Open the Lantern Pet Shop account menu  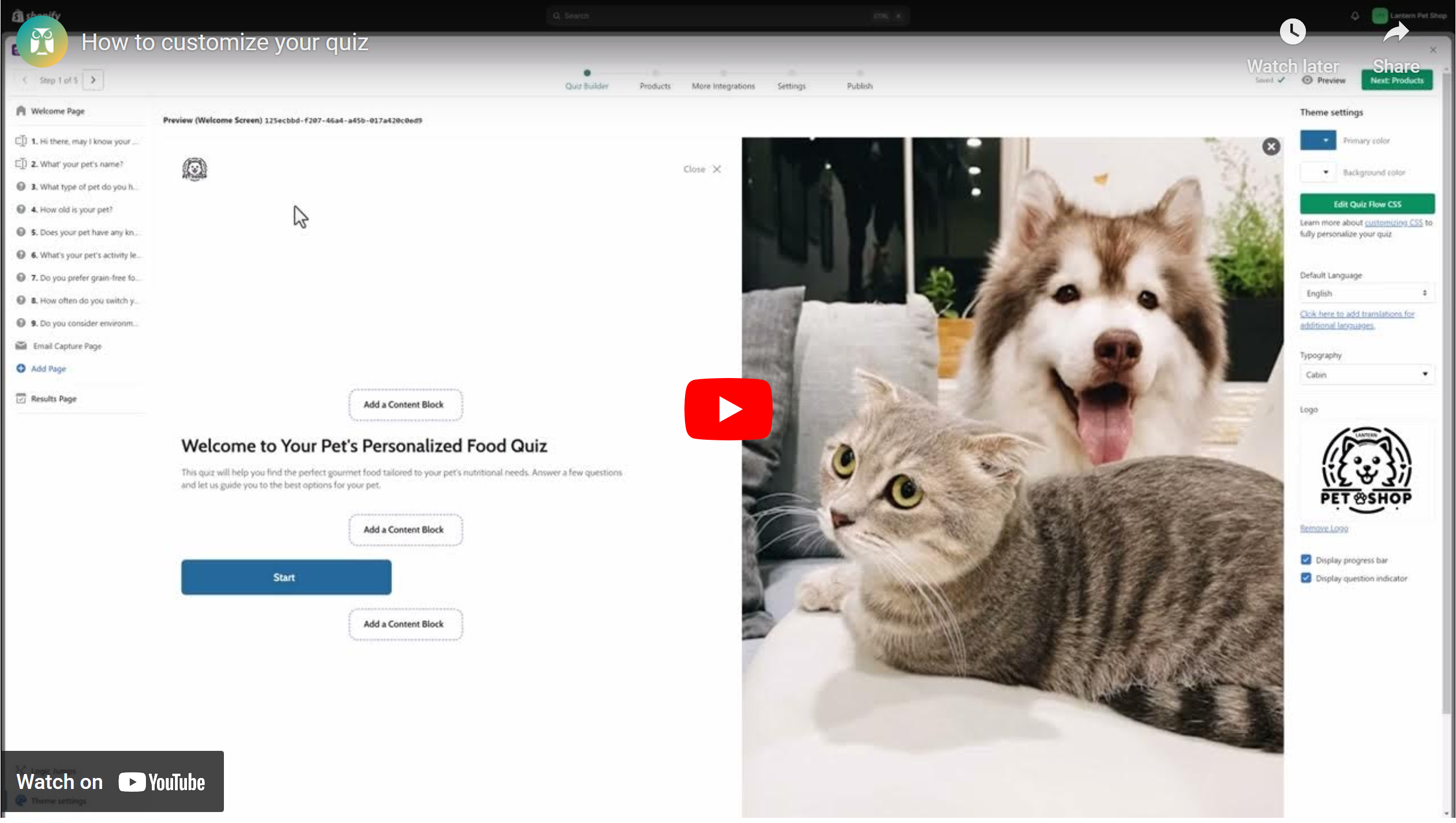1409,16
